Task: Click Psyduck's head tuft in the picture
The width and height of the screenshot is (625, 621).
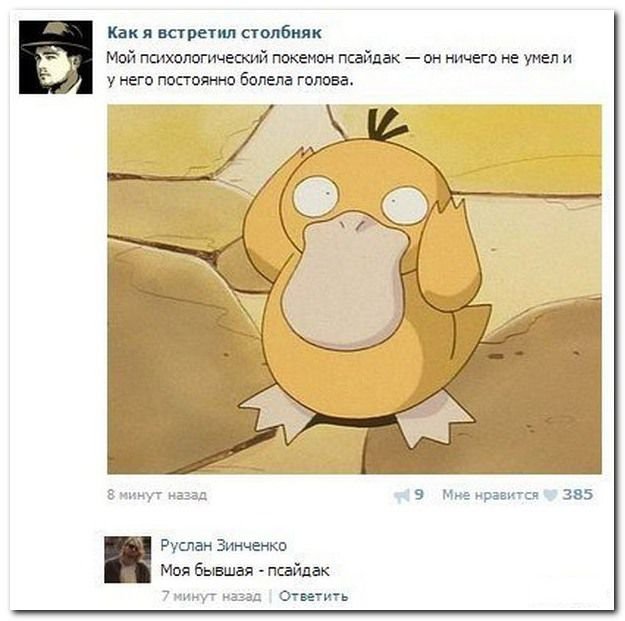Action: [387, 124]
